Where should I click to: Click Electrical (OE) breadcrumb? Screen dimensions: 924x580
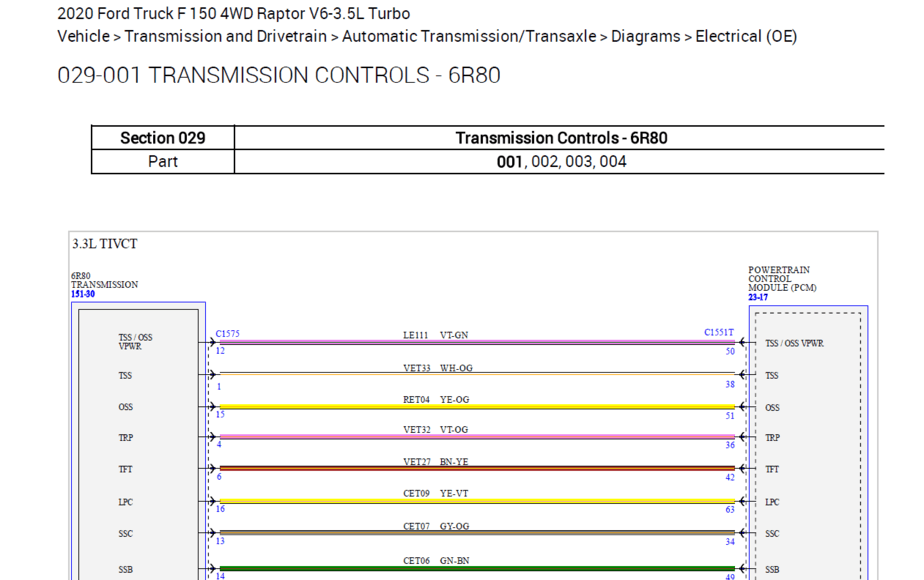point(746,37)
